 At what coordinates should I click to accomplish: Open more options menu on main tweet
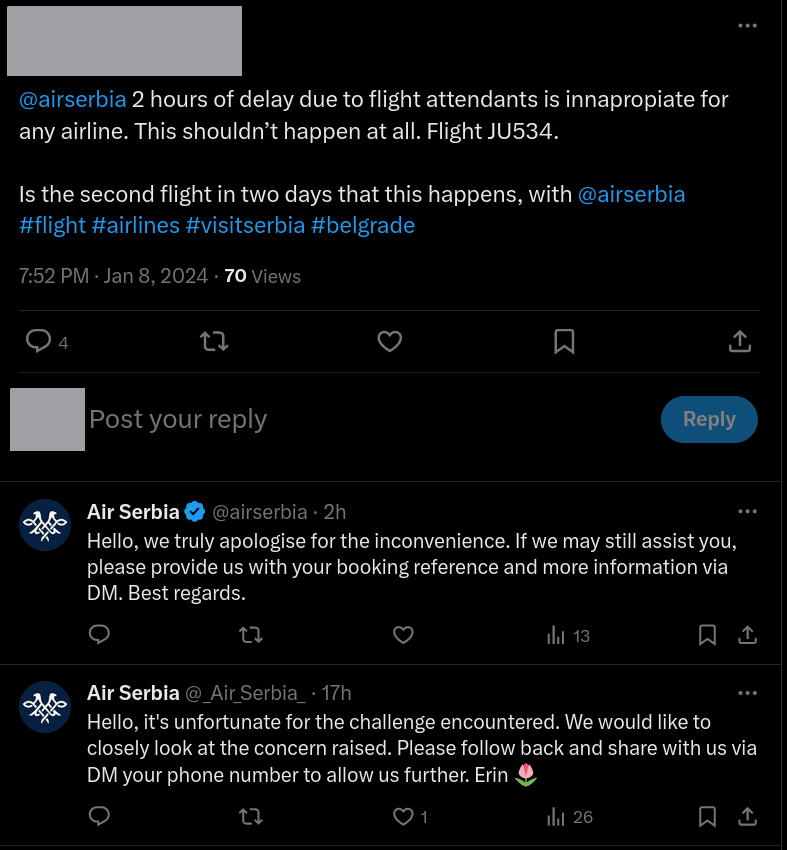point(747,25)
